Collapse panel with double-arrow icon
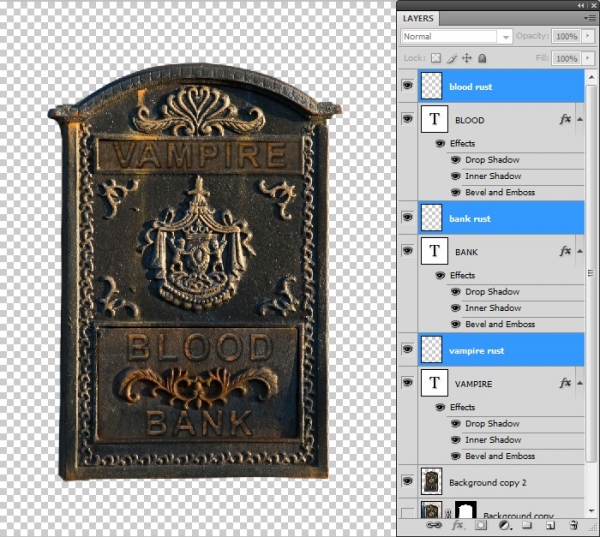The image size is (600, 537). pyautogui.click(x=580, y=5)
